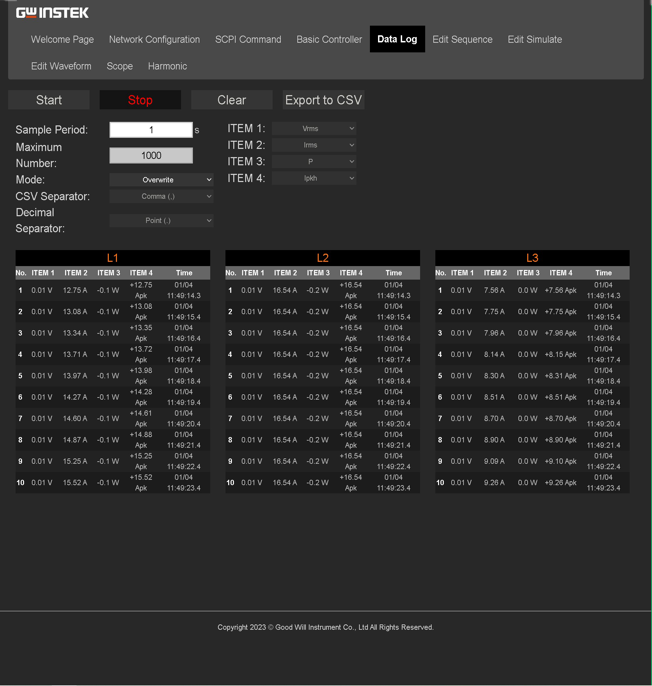Stop the data logging
This screenshot has height=686, width=652.
click(x=140, y=100)
